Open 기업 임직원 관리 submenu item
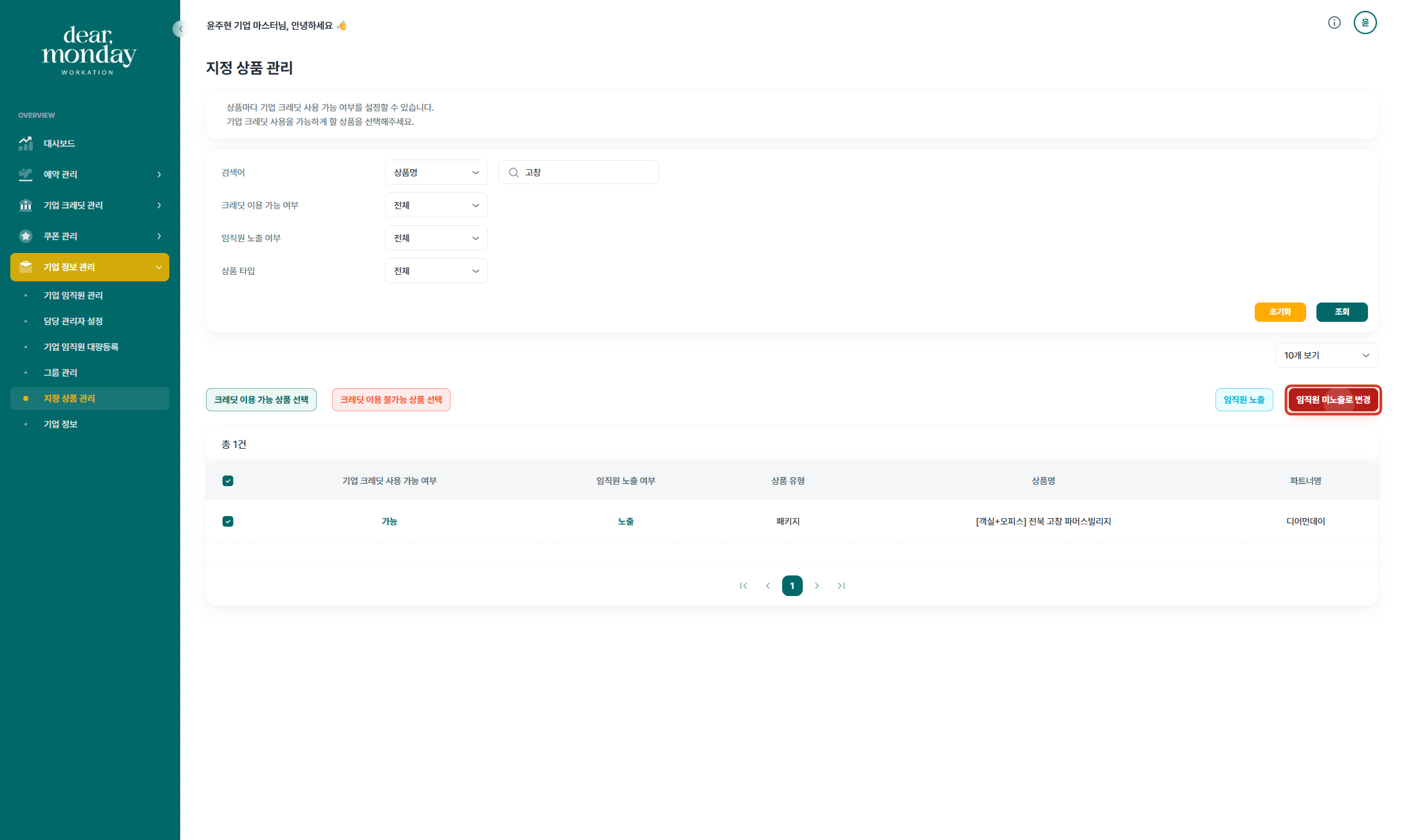The image size is (1404, 840). (73, 295)
